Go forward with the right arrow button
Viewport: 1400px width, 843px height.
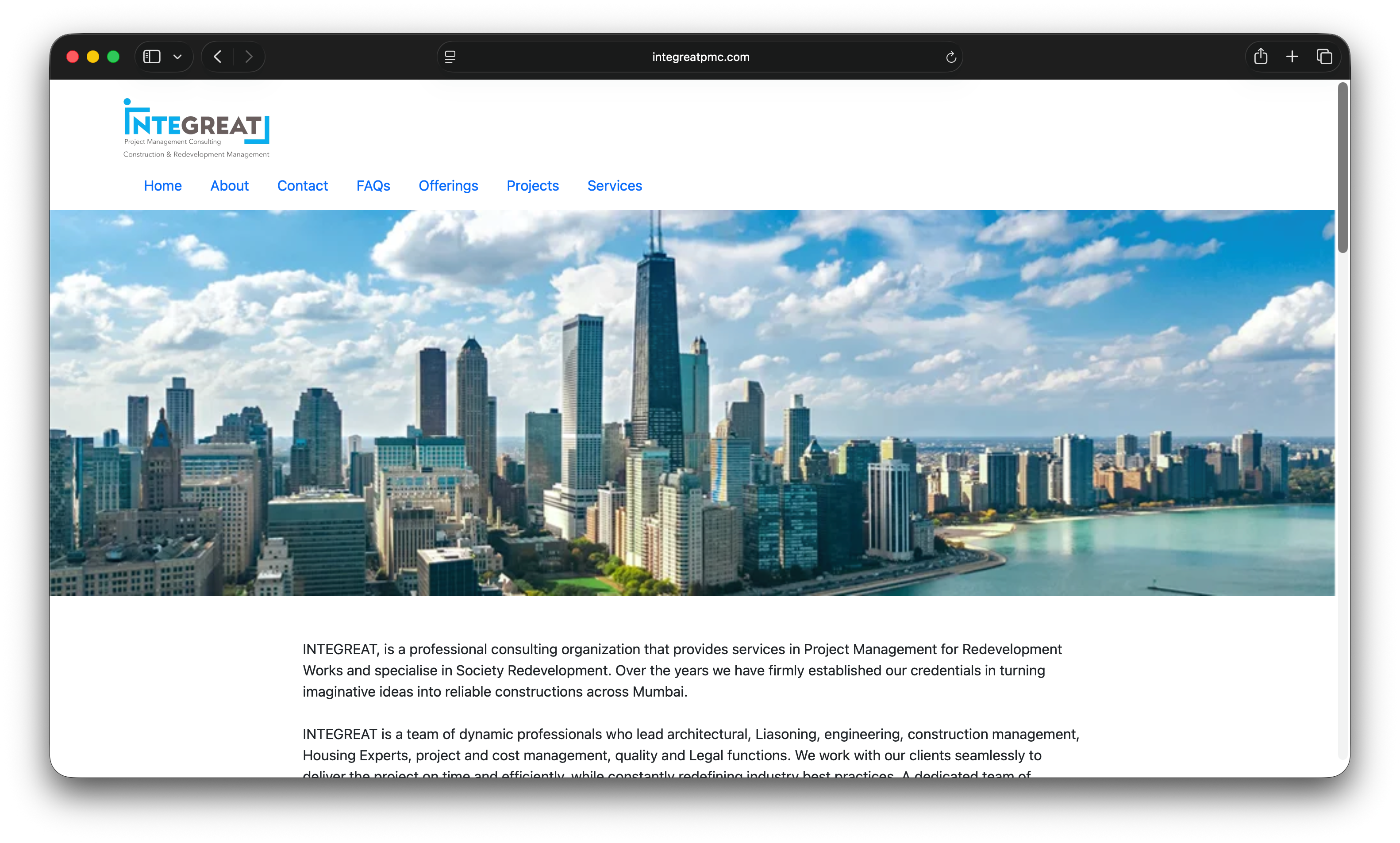(x=249, y=57)
